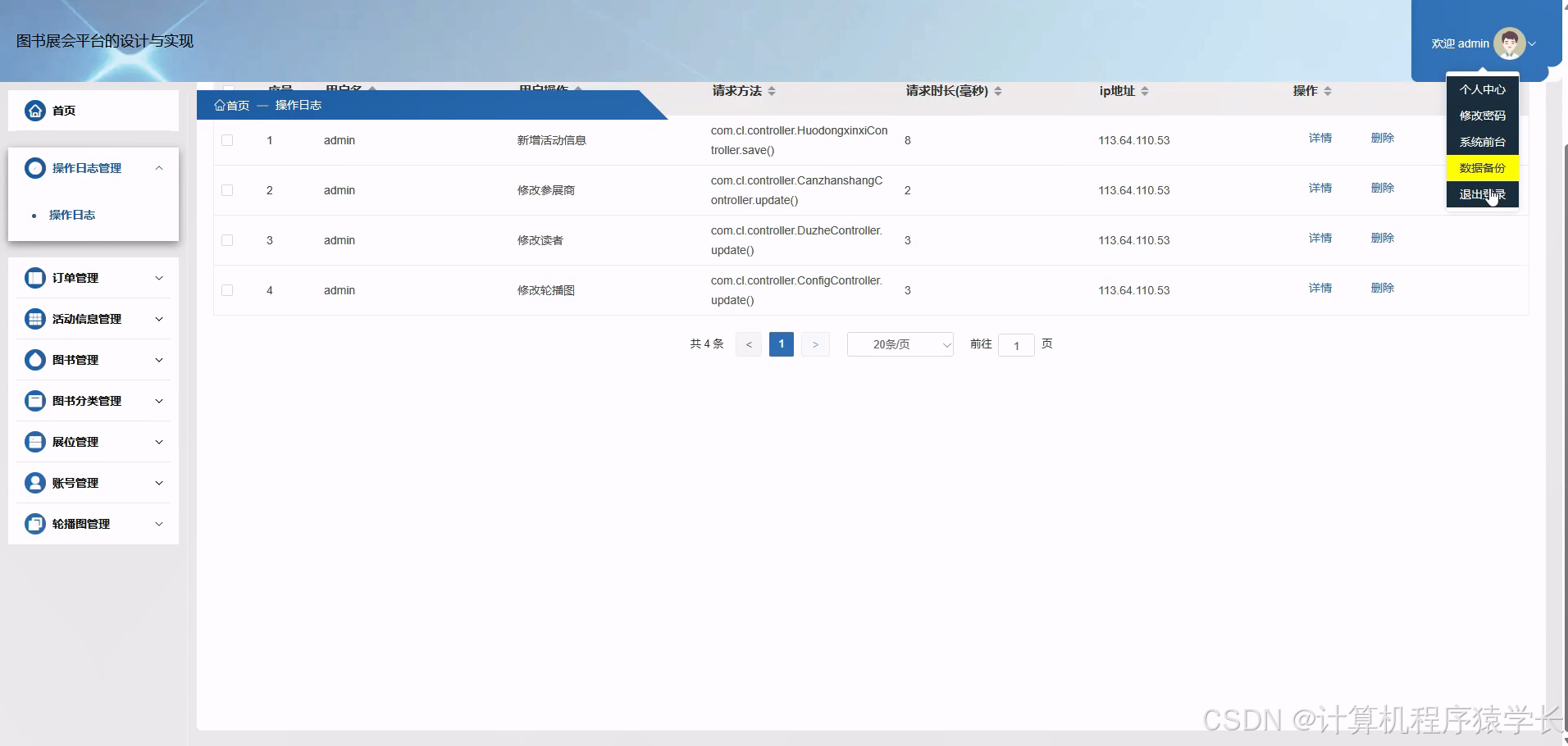Click 删除 on row 2
This screenshot has height=746, width=1568.
click(1383, 188)
